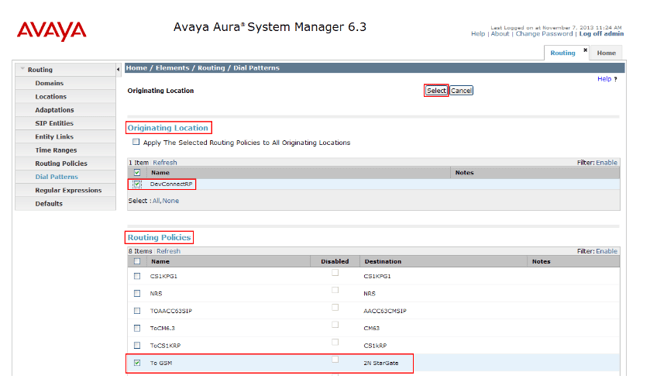Sort Originating Location table by Name

point(160,172)
